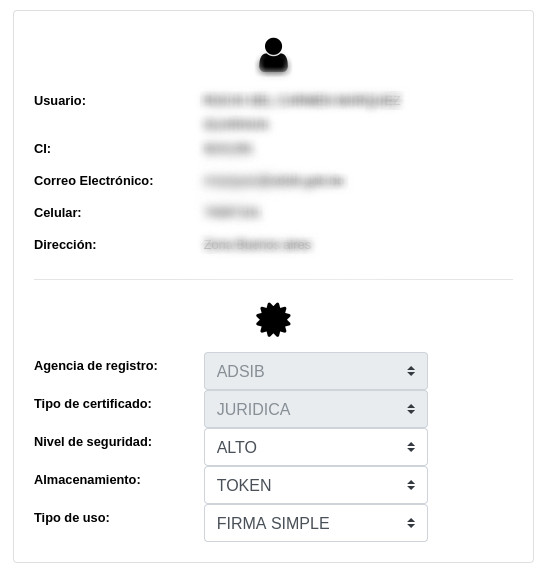
Task: Click the certificate seal badge icon
Action: 273,320
